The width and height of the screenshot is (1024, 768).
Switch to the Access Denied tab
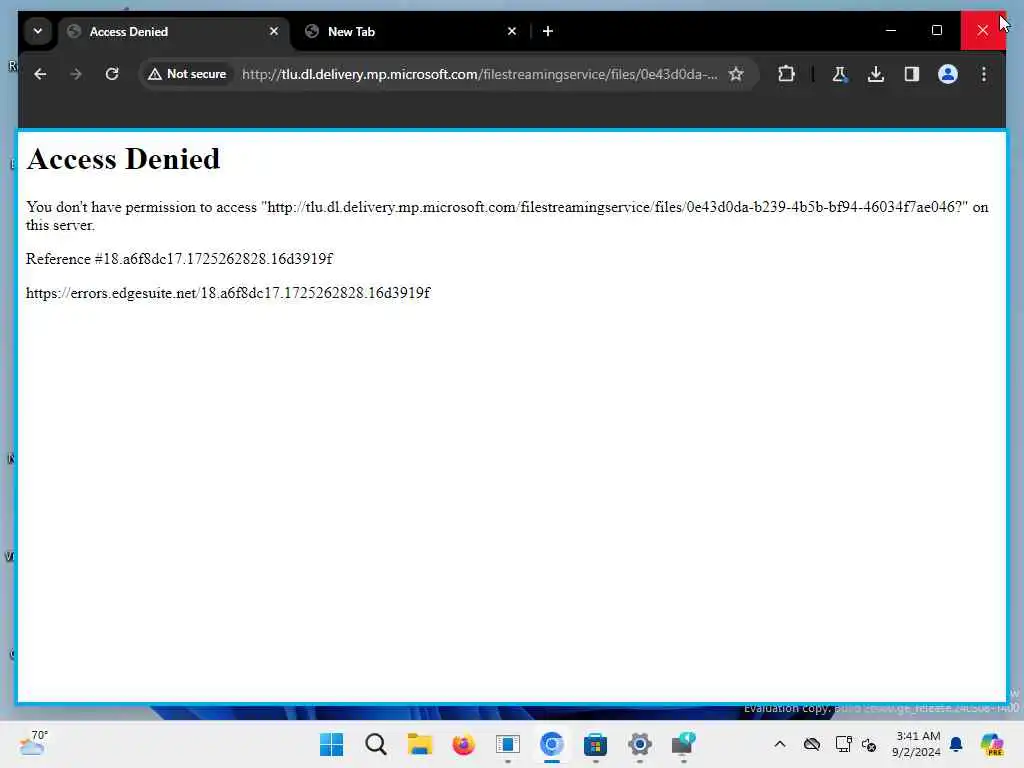pos(174,31)
